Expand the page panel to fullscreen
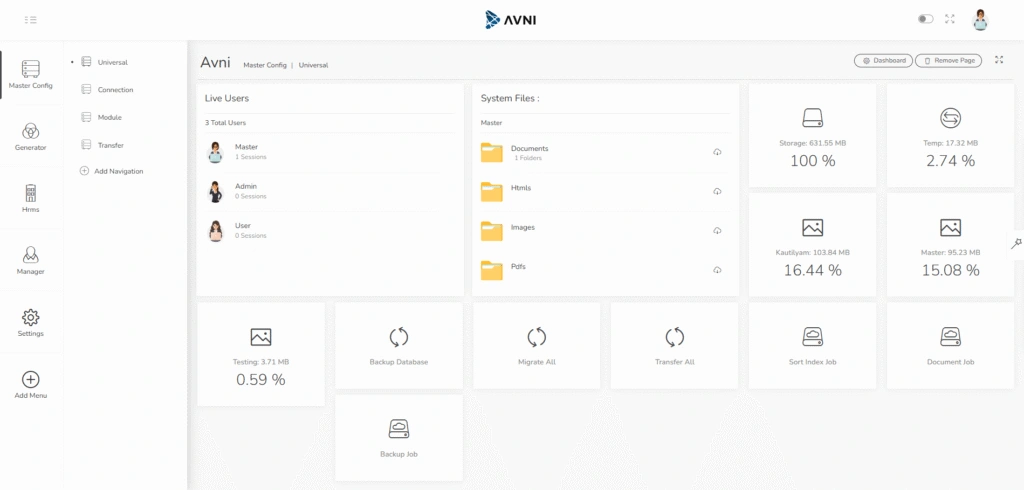 [999, 61]
